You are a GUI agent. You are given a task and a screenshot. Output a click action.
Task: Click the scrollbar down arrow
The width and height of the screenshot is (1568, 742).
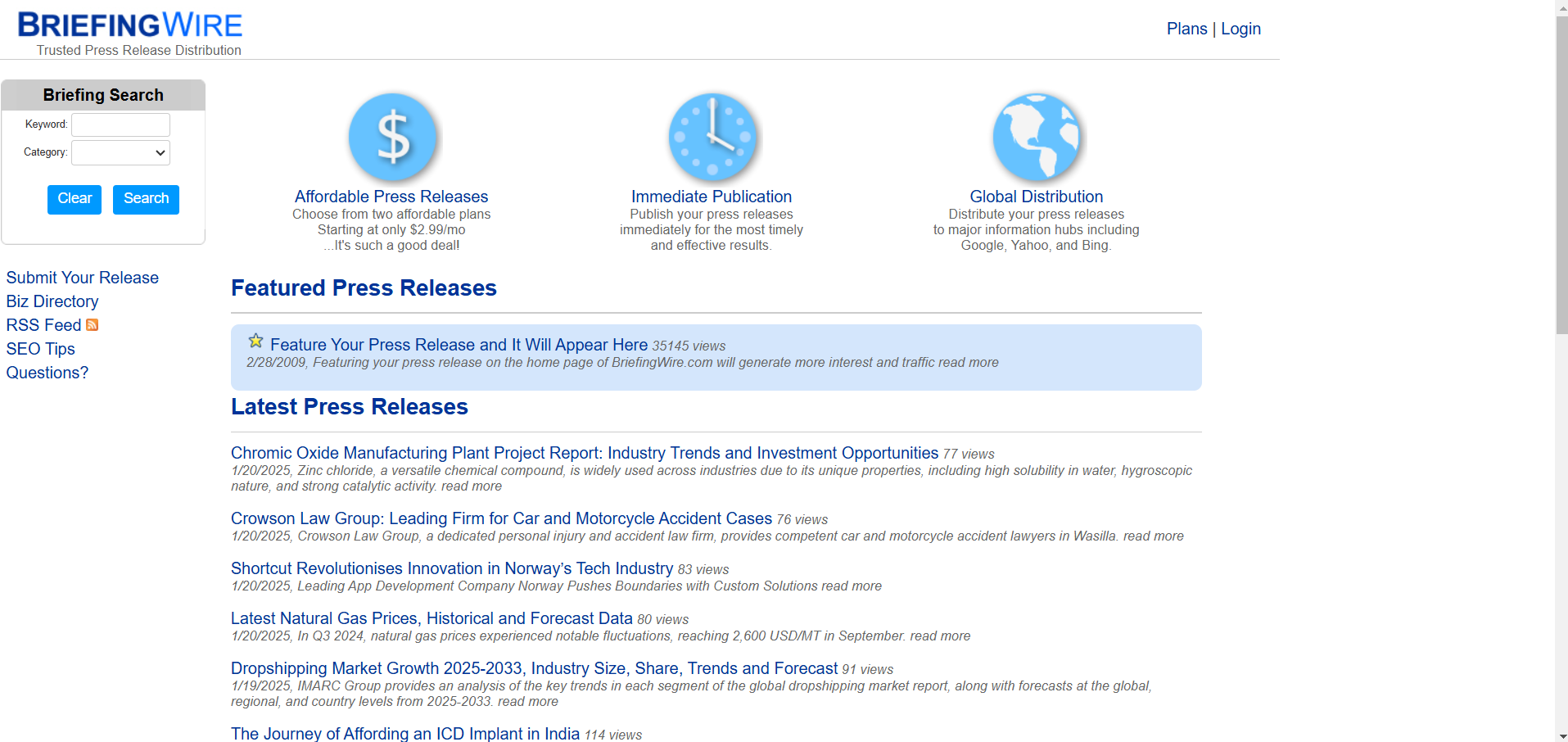(x=1561, y=735)
